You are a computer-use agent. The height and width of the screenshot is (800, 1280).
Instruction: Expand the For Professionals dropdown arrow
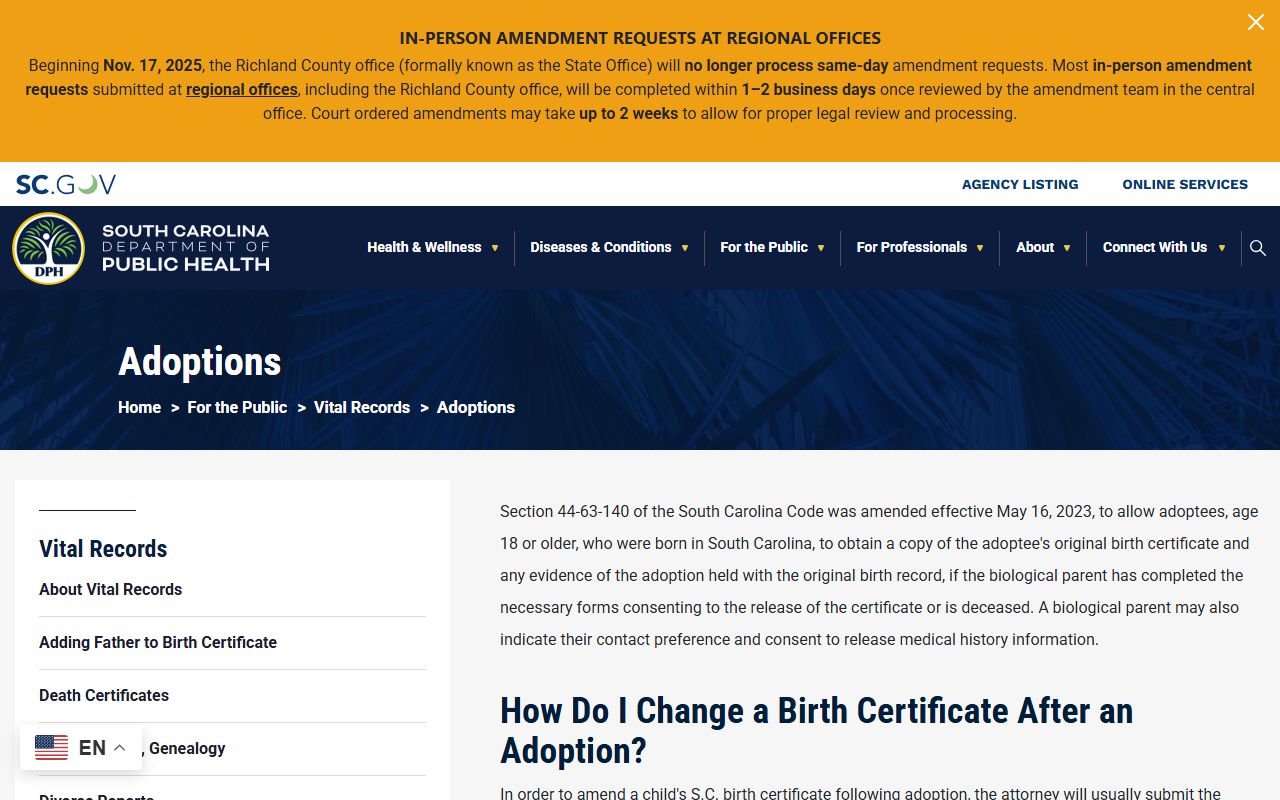(980, 248)
